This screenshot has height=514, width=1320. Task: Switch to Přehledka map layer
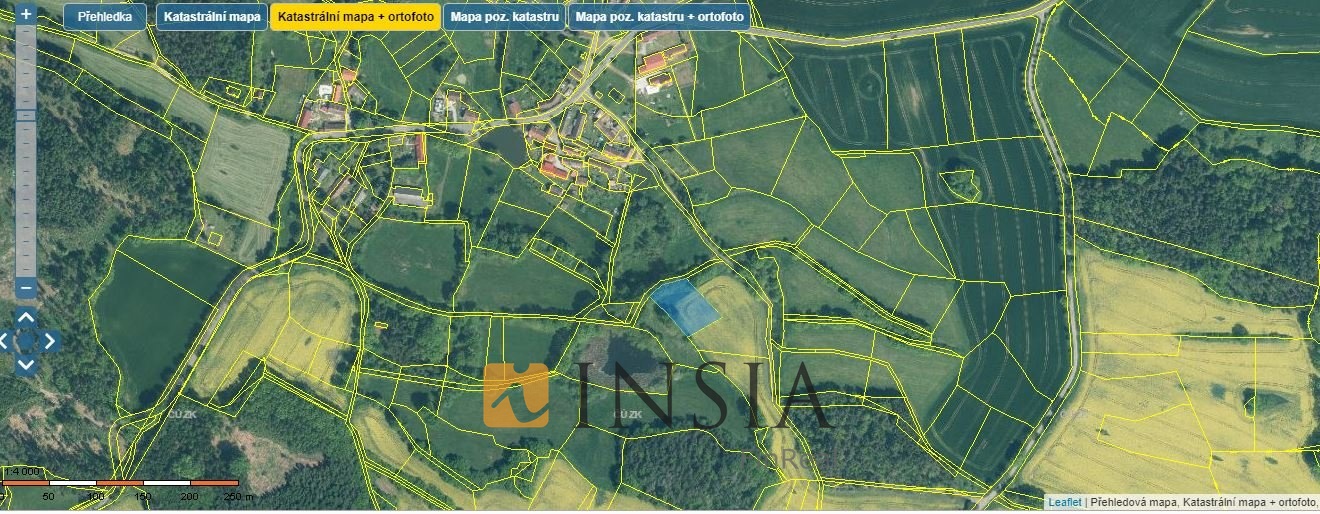point(104,17)
